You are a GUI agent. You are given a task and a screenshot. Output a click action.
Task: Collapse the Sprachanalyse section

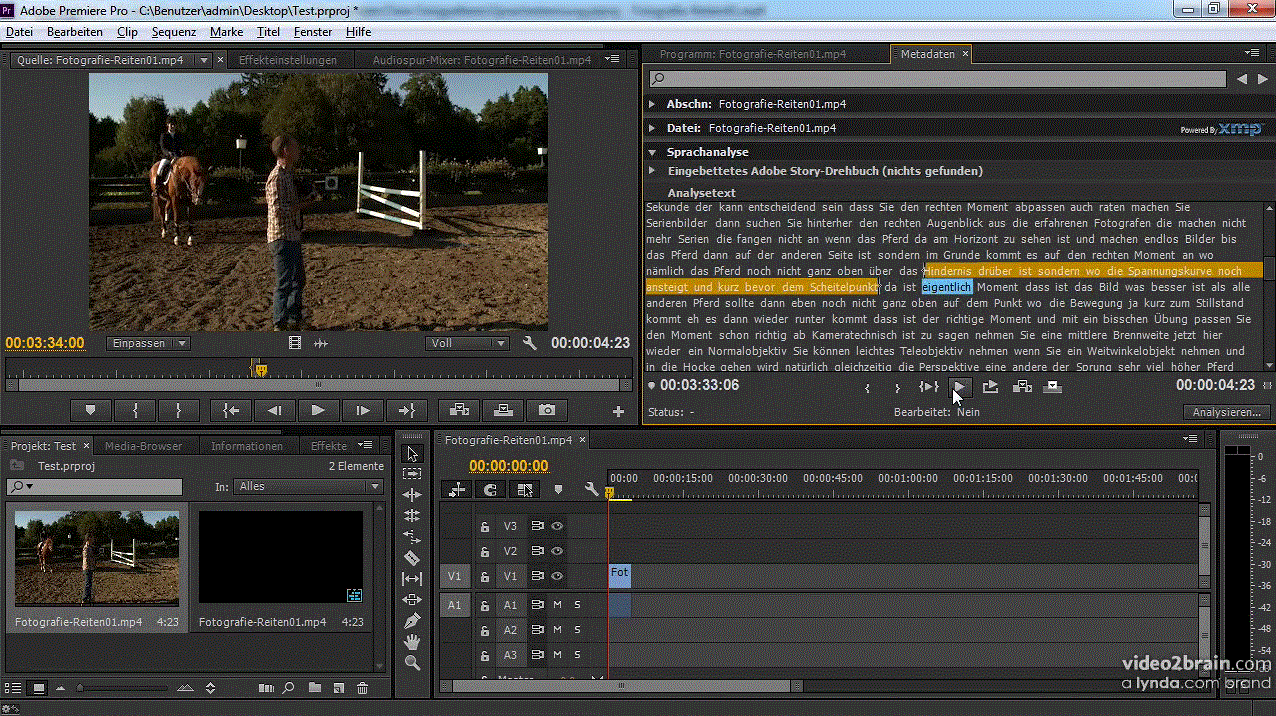652,152
